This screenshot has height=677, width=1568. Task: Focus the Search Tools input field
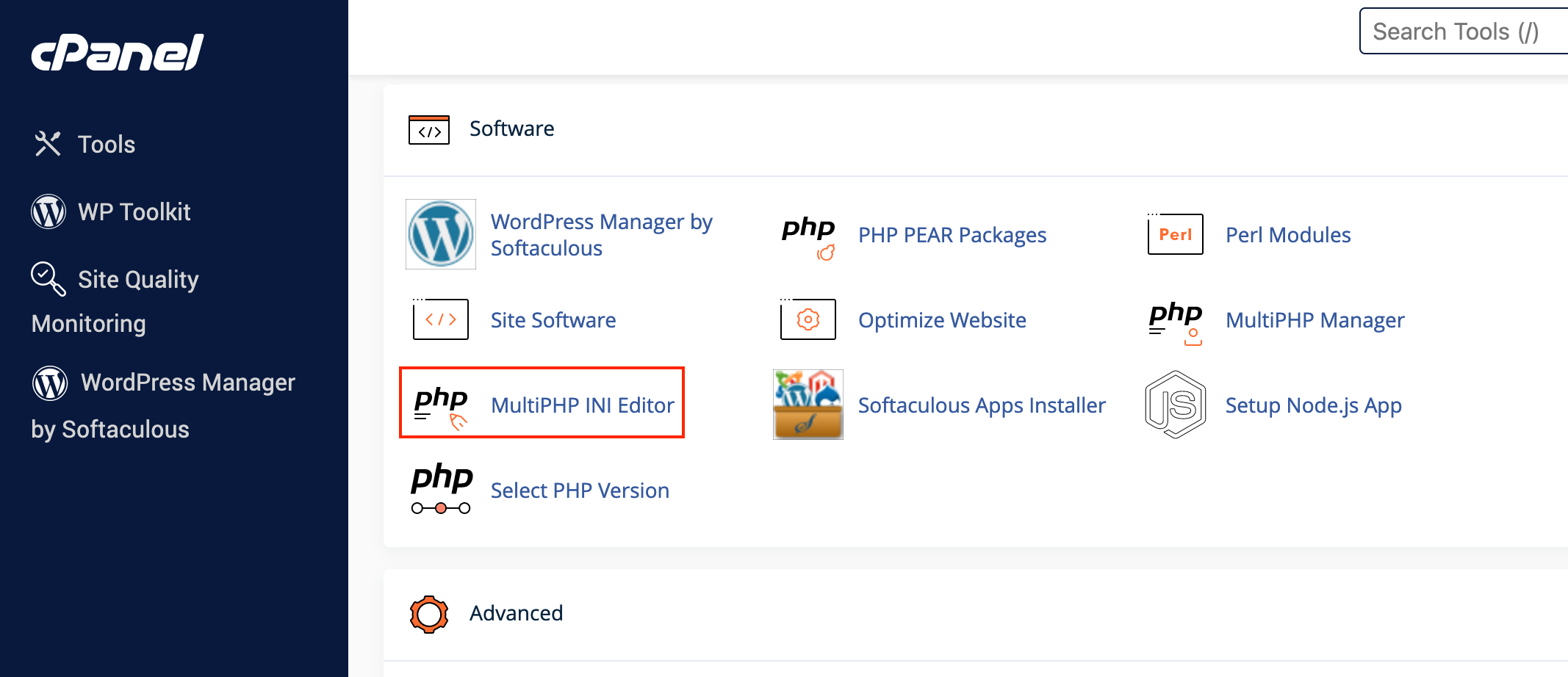pos(1464,32)
